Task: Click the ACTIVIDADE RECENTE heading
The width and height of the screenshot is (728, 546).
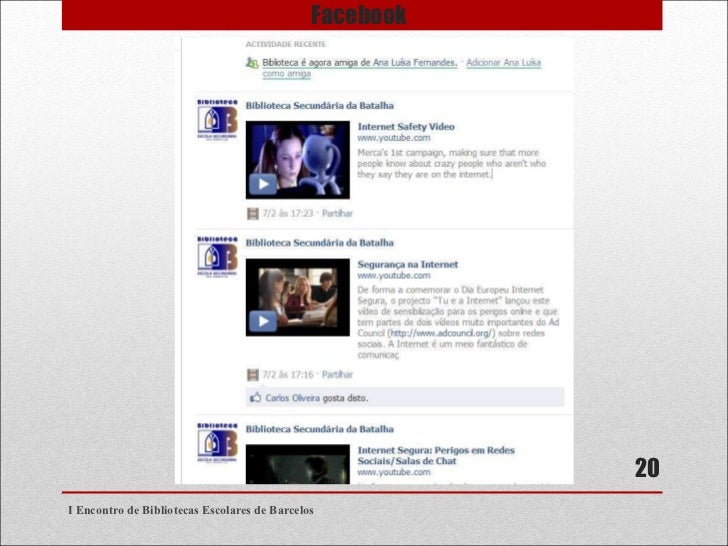Action: [286, 45]
